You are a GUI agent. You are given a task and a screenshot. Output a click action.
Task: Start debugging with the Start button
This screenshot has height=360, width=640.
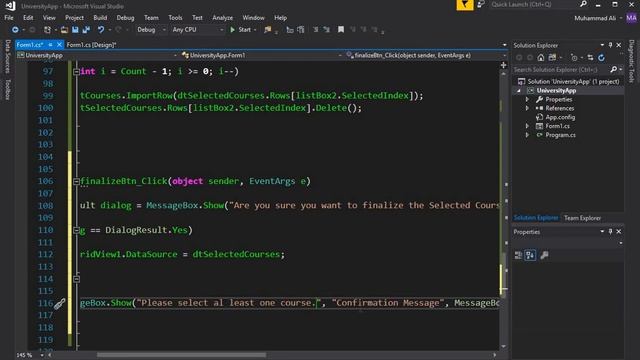tap(241, 30)
